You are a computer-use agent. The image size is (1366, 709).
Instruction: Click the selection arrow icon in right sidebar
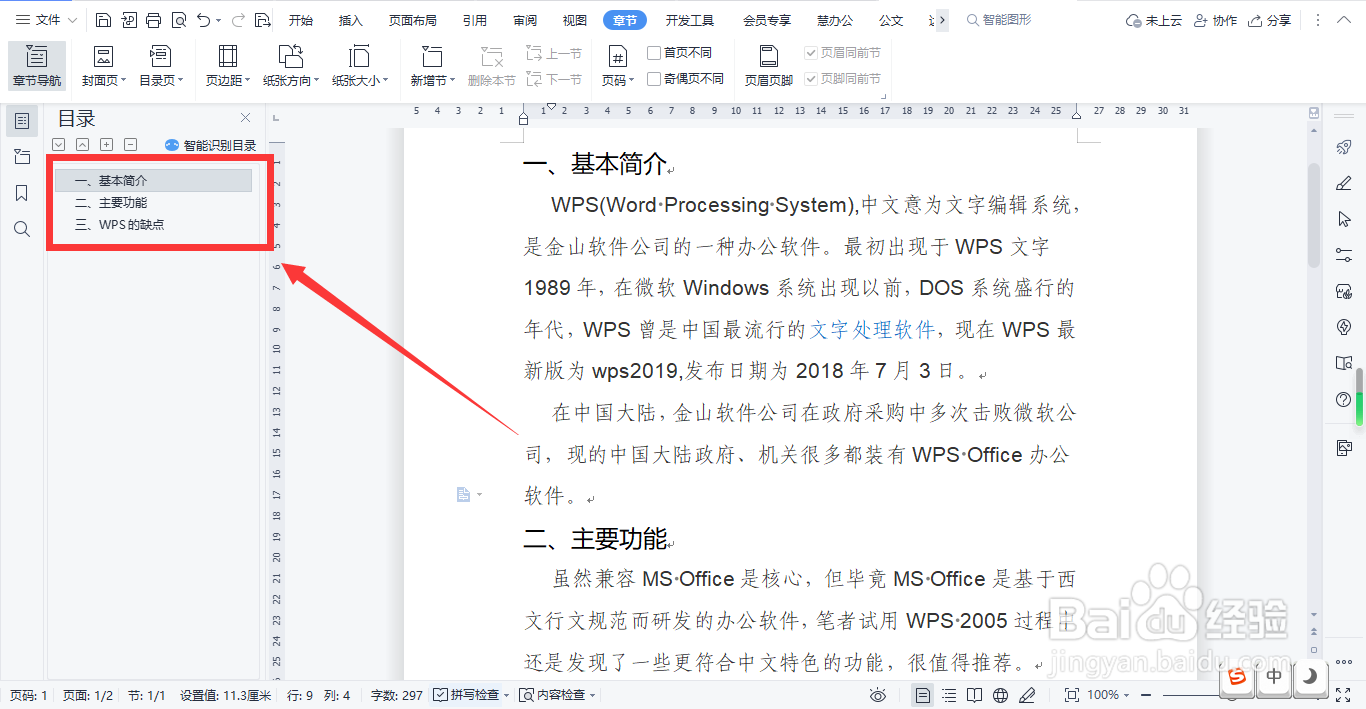point(1344,219)
